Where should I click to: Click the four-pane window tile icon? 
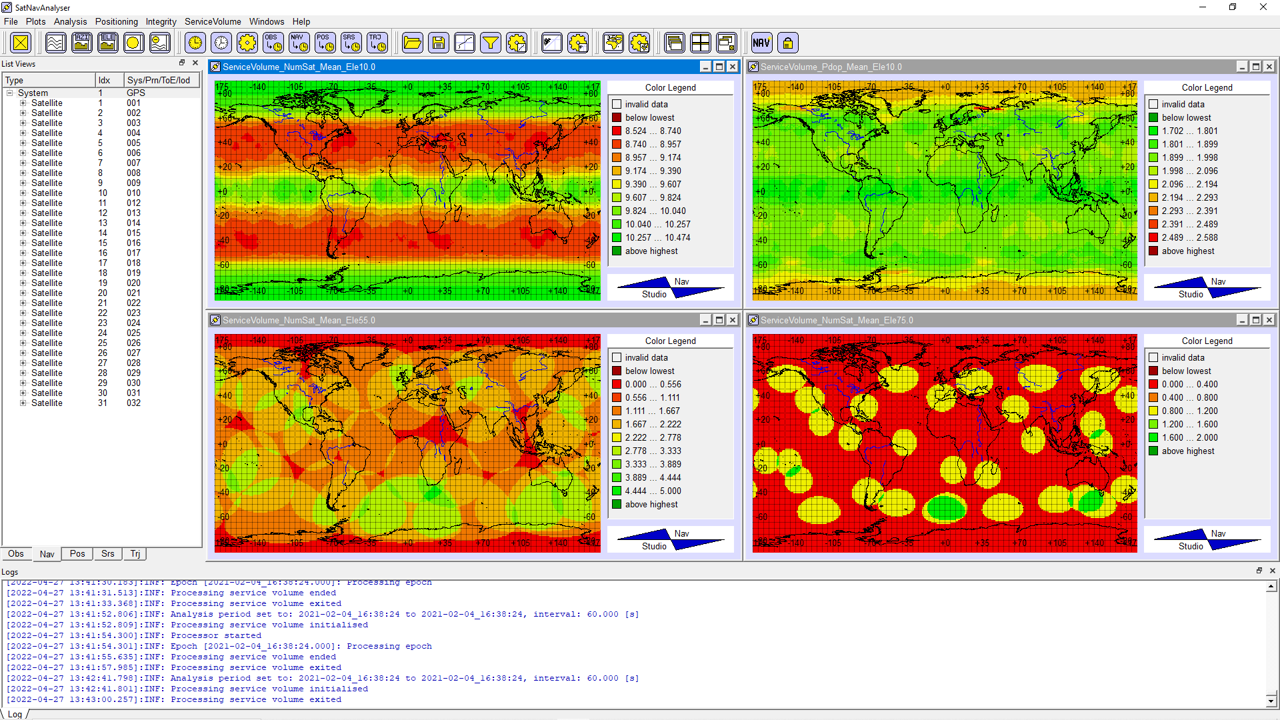tap(700, 42)
